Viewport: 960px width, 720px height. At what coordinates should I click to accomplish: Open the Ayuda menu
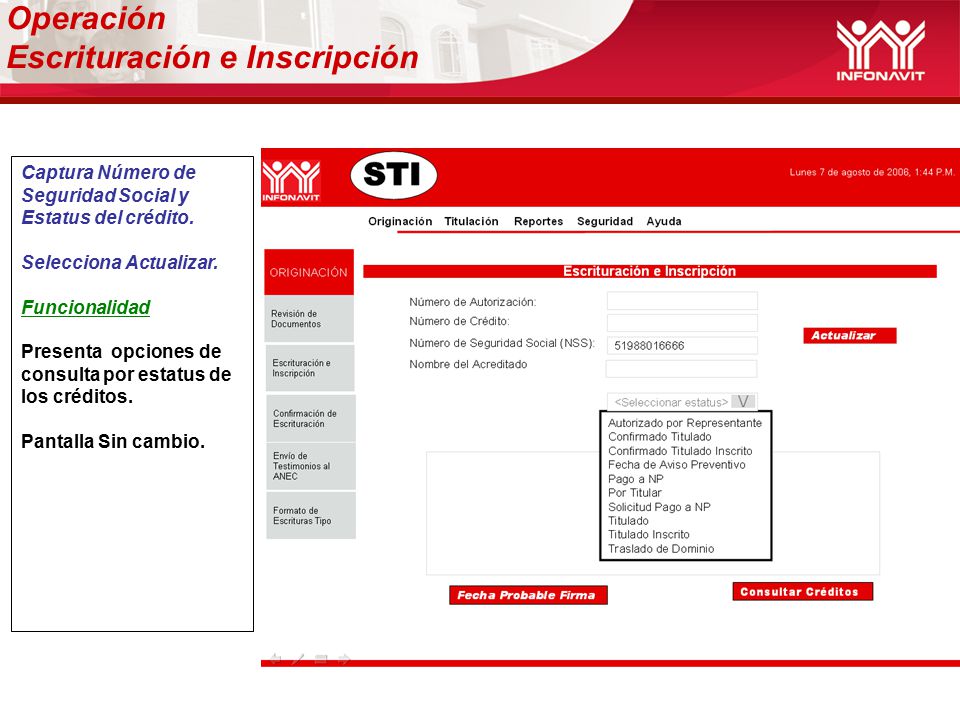(664, 222)
